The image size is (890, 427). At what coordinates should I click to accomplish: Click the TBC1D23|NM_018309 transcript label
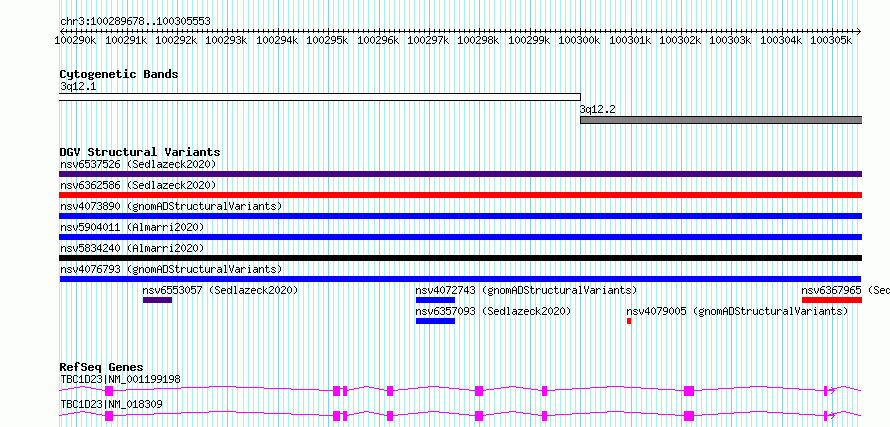coord(111,404)
